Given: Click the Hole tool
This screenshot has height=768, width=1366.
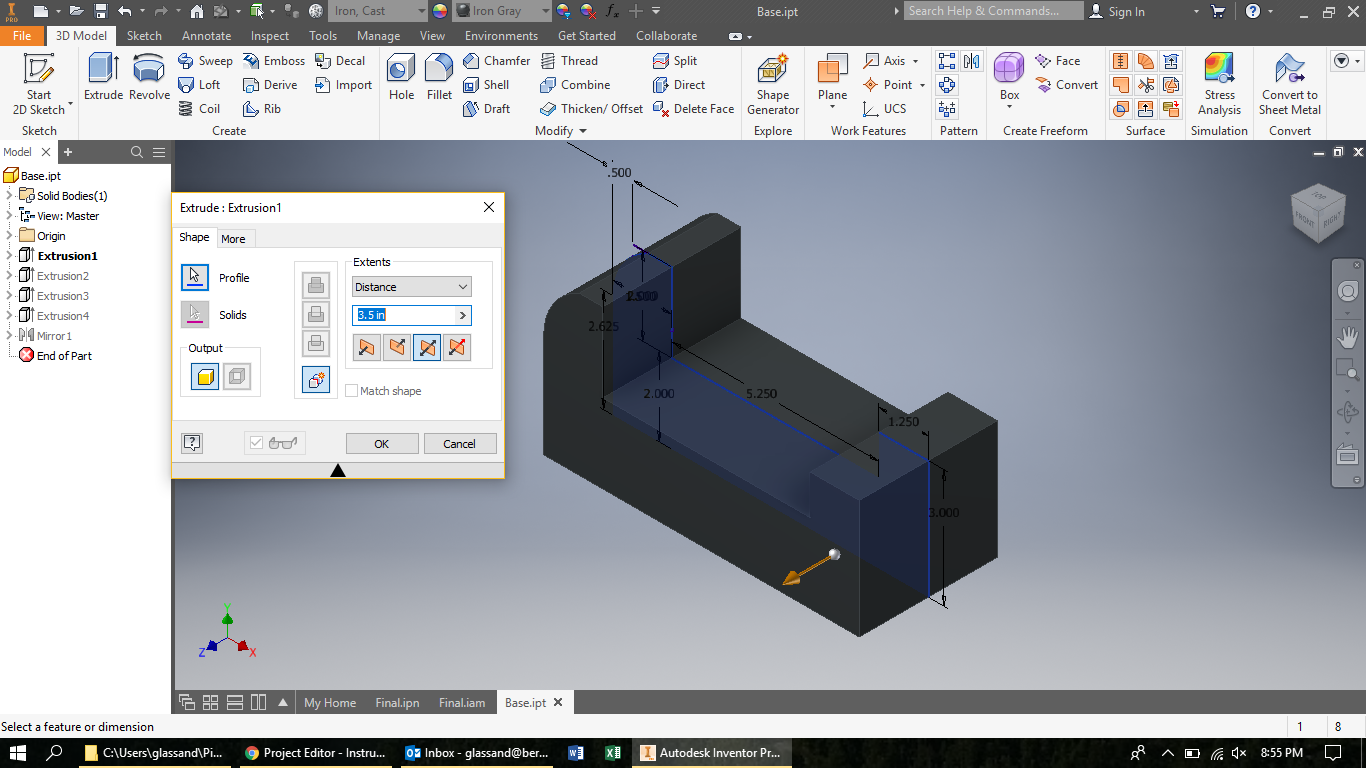Looking at the screenshot, I should (x=401, y=78).
